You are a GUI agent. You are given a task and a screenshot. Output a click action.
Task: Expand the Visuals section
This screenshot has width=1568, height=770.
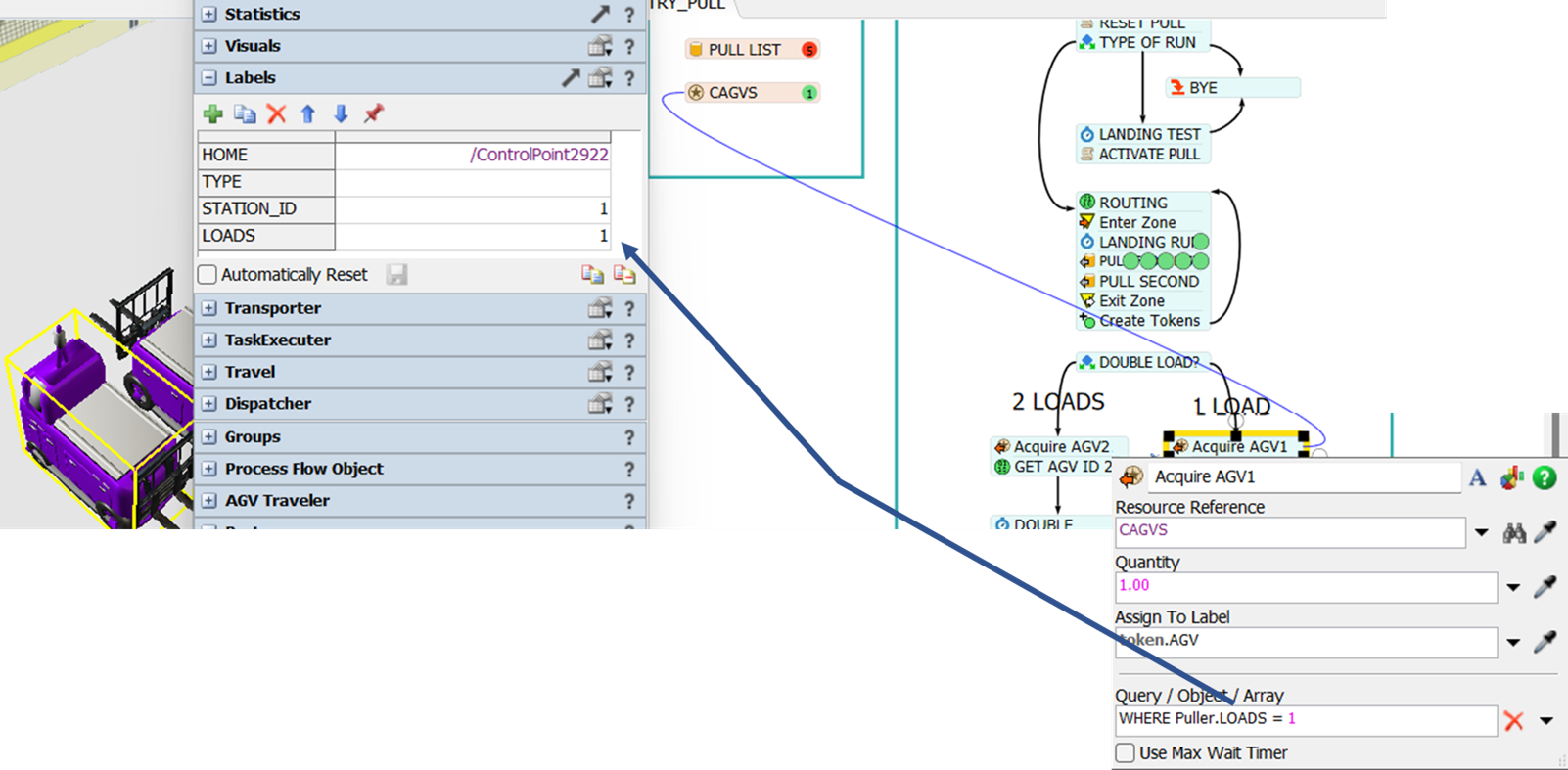coord(208,46)
